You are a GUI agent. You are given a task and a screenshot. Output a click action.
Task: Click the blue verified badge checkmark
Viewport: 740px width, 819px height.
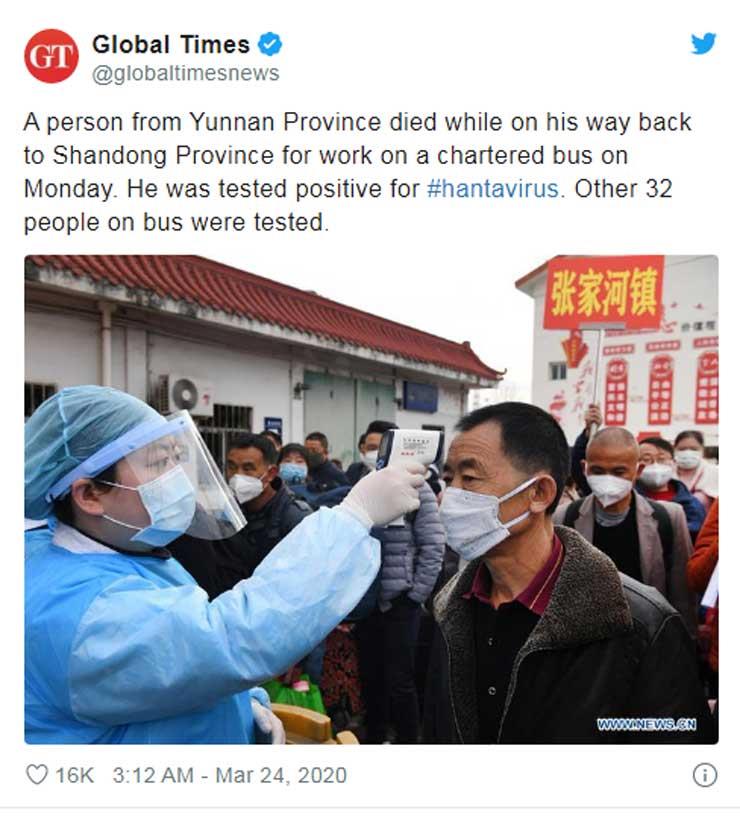pyautogui.click(x=270, y=44)
